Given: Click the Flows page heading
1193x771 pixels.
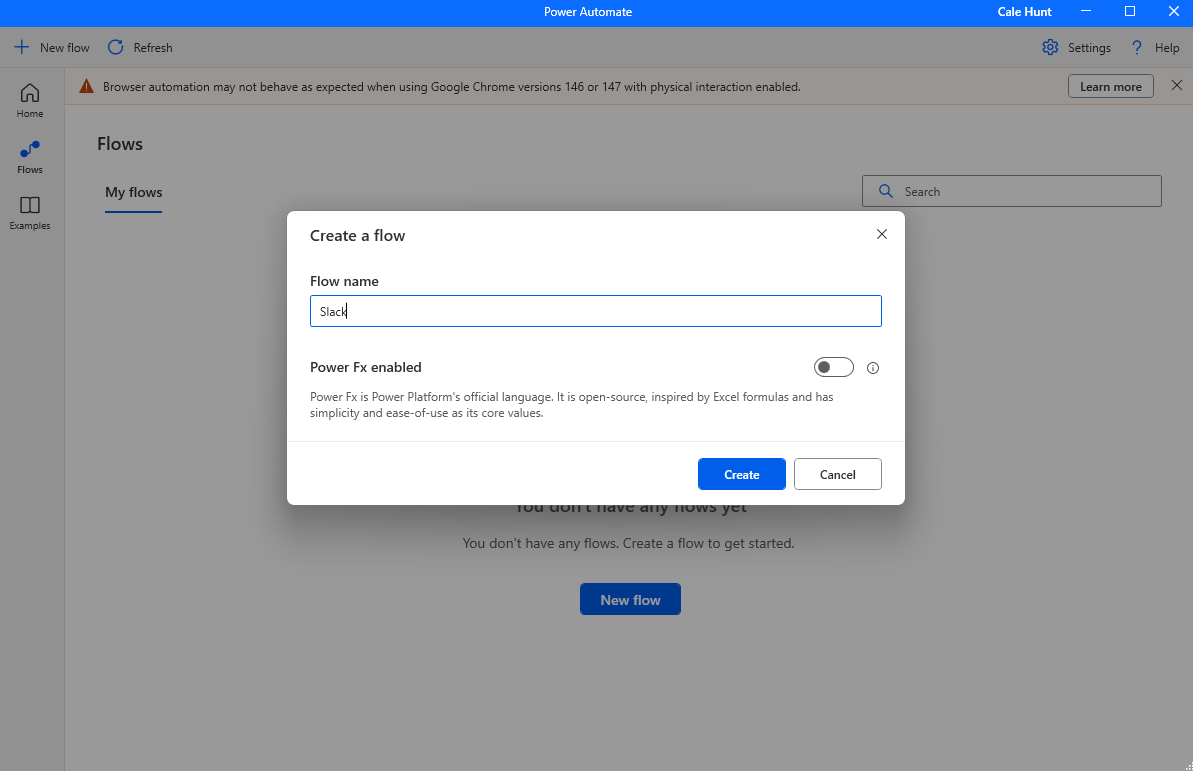Looking at the screenshot, I should point(119,144).
